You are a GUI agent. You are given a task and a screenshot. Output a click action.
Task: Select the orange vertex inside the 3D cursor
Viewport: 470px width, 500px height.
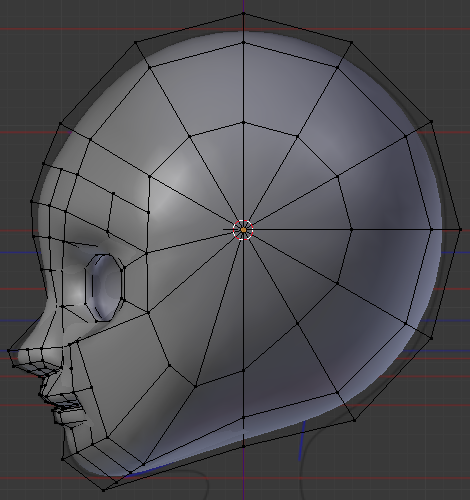pos(244,230)
